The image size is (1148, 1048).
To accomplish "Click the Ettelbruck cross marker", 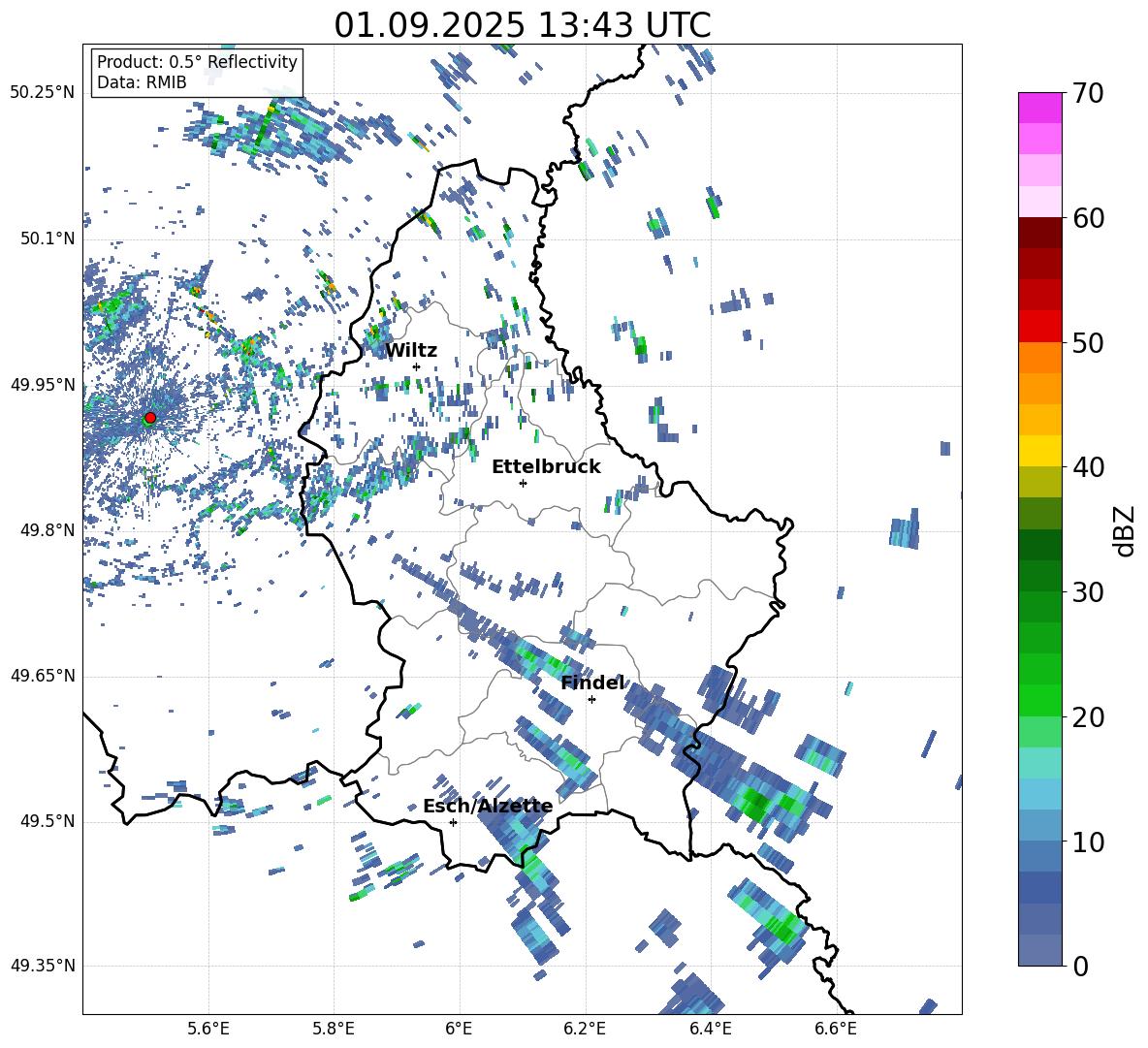I will point(523,483).
